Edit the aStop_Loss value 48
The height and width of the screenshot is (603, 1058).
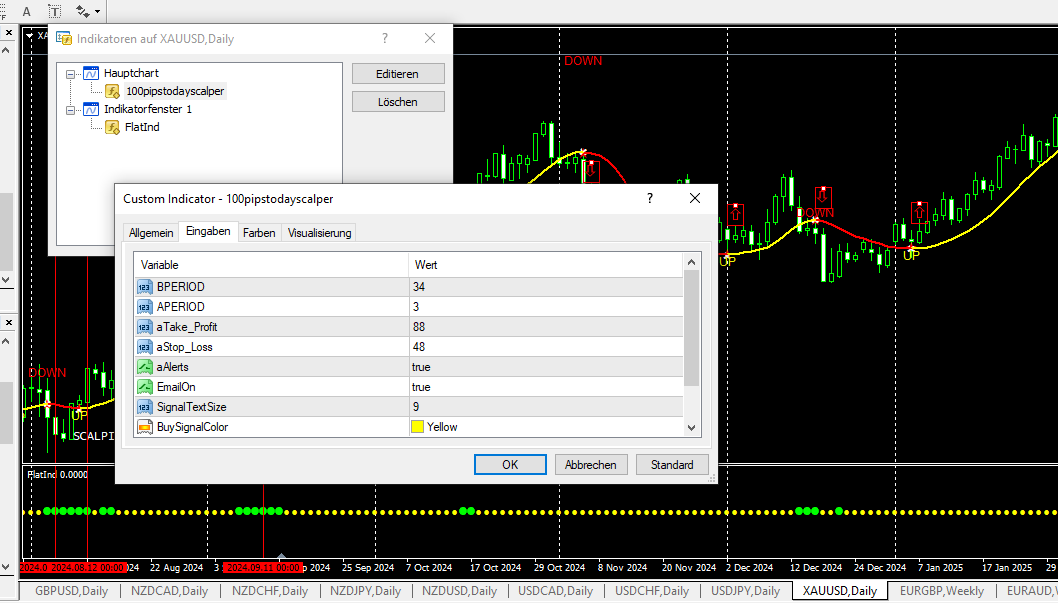pyautogui.click(x=546, y=347)
